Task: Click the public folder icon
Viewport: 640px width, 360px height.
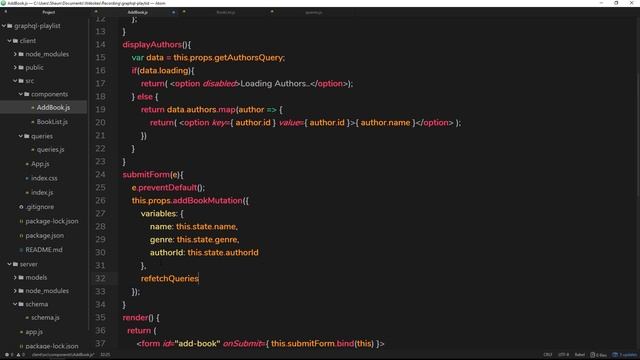Action: coord(21,67)
